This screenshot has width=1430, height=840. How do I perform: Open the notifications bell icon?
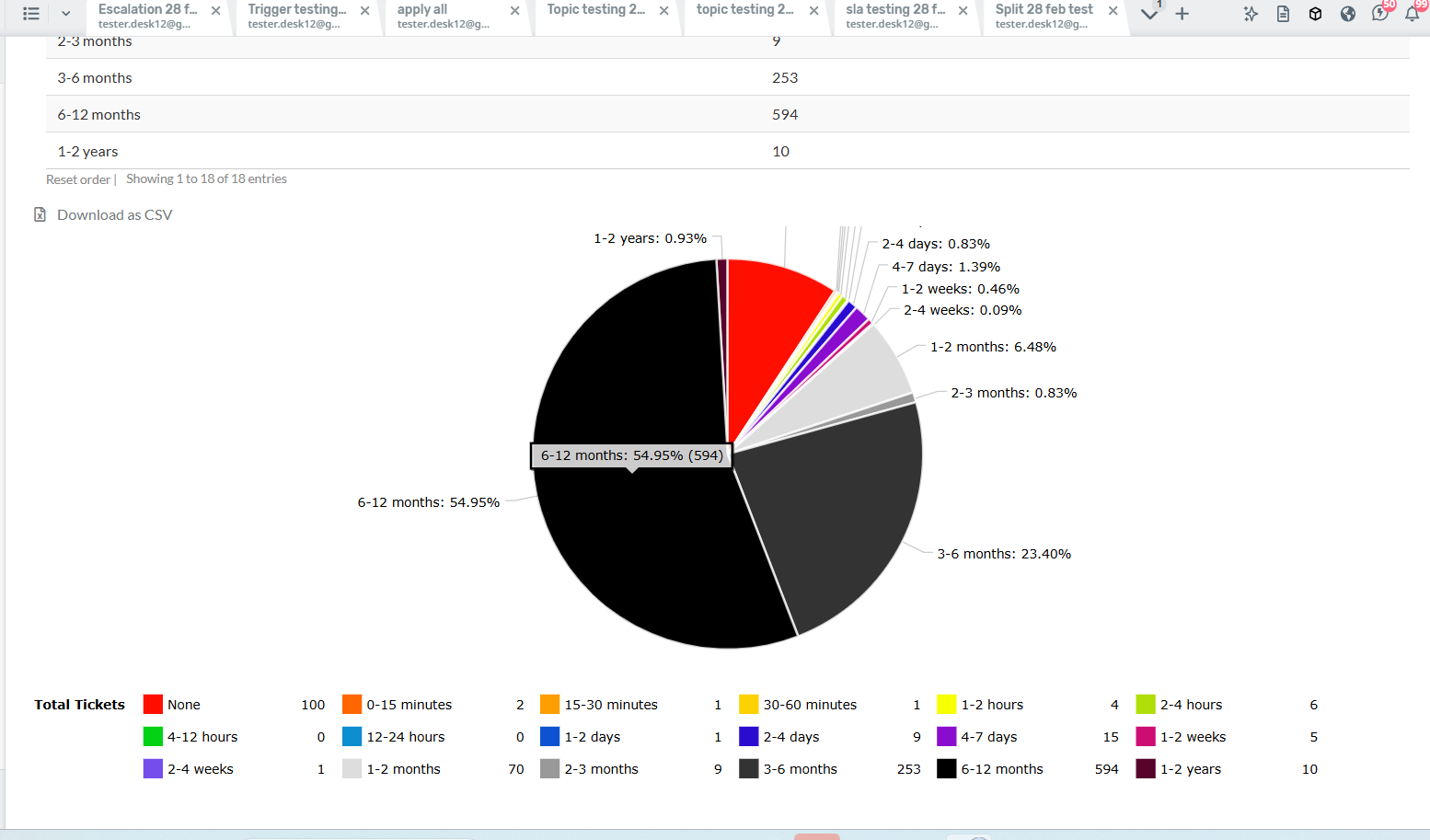pyautogui.click(x=1412, y=13)
